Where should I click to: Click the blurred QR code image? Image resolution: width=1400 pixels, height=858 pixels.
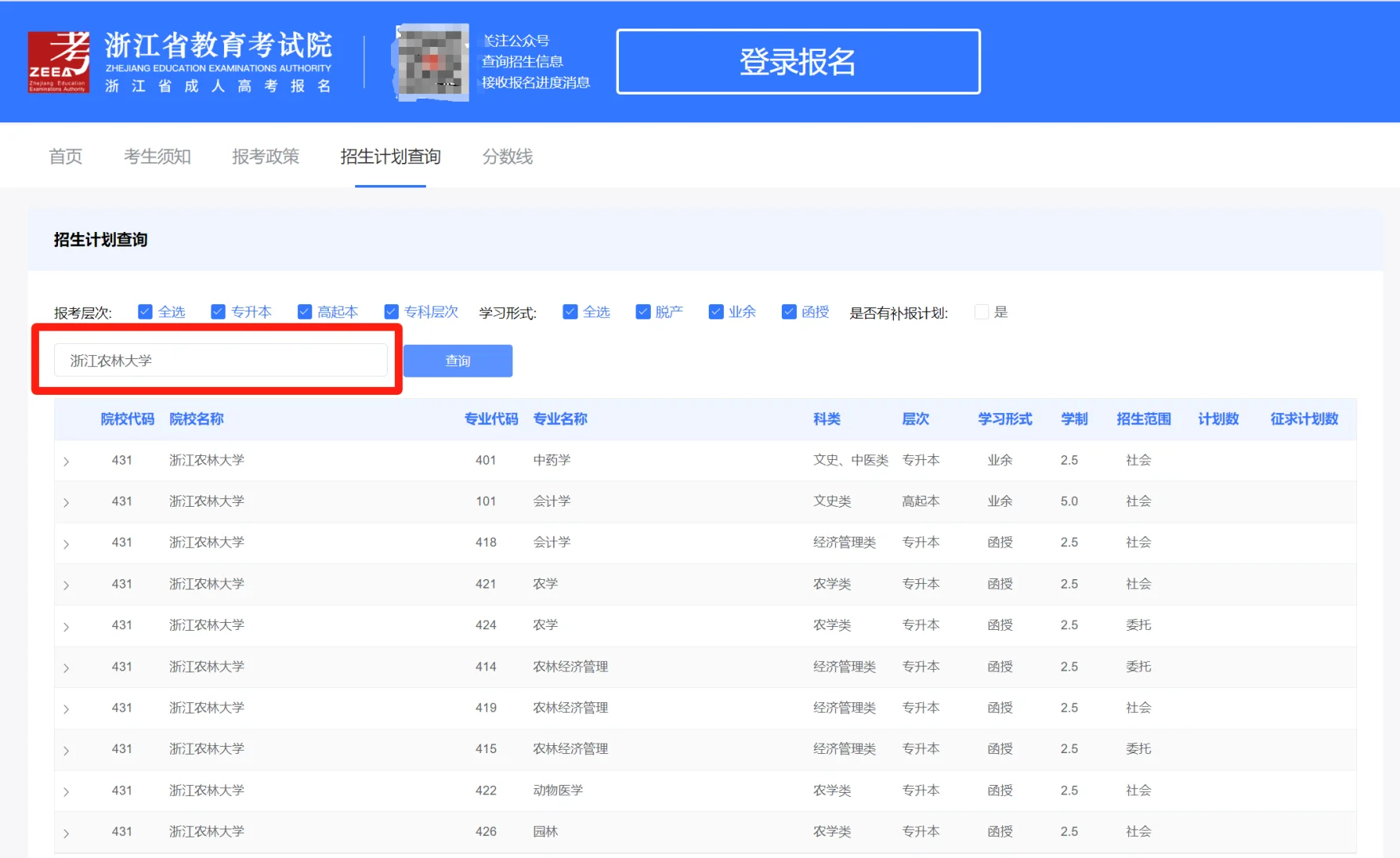(x=431, y=62)
